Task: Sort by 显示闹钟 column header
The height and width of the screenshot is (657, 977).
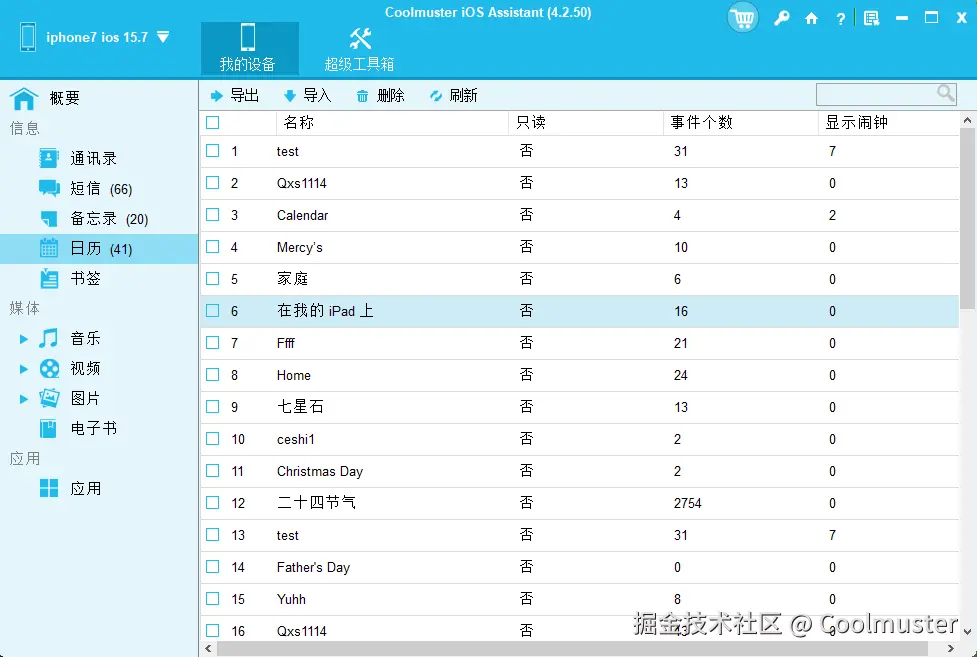Action: coord(889,122)
